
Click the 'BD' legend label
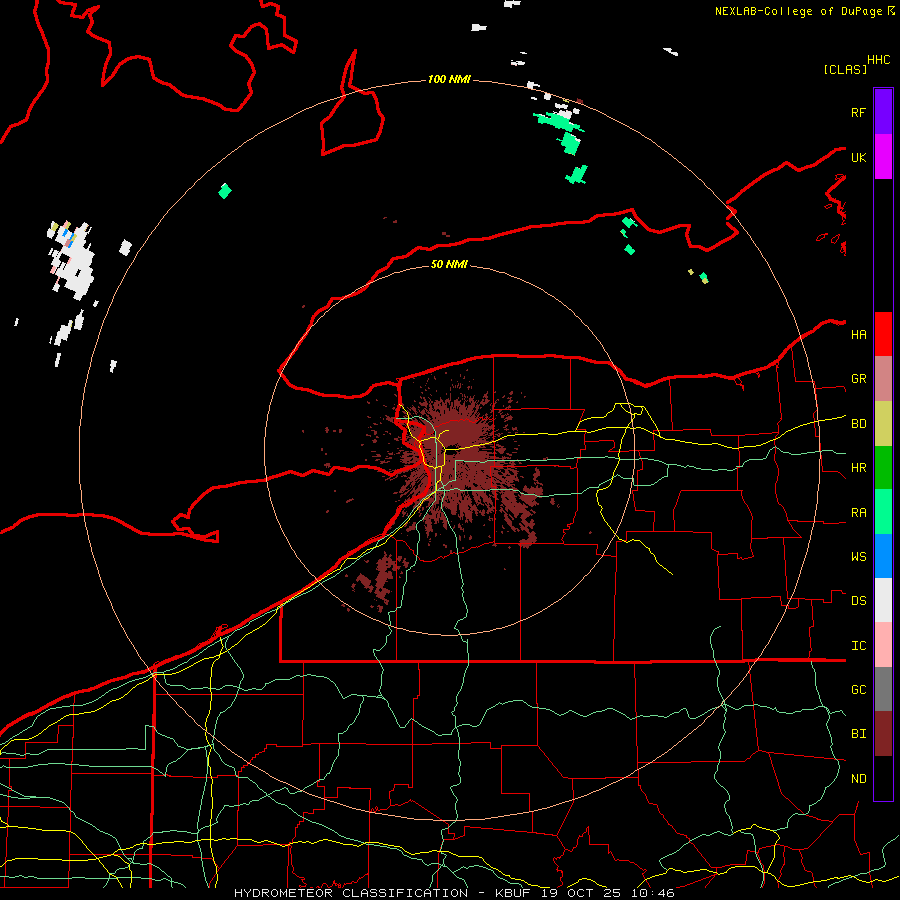858,424
